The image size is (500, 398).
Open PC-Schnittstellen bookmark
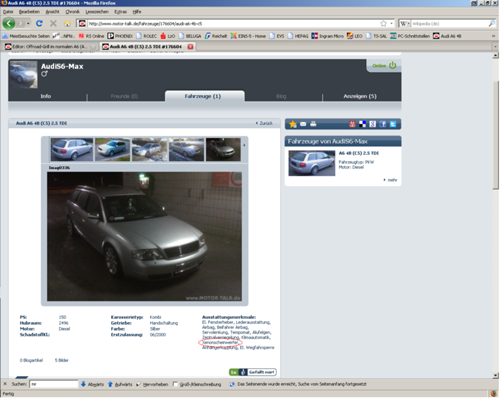tap(410, 36)
